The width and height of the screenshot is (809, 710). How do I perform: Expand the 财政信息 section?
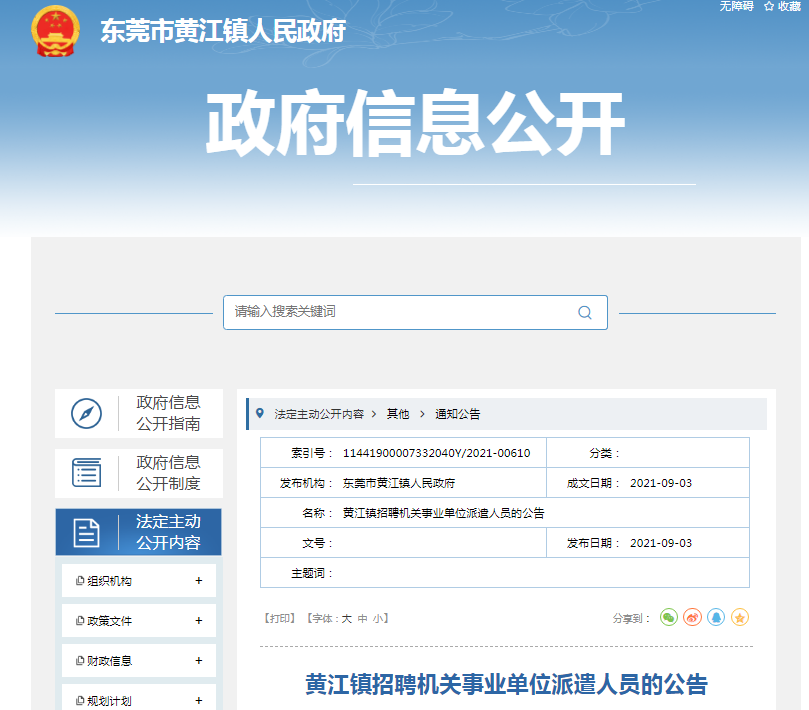click(199, 661)
